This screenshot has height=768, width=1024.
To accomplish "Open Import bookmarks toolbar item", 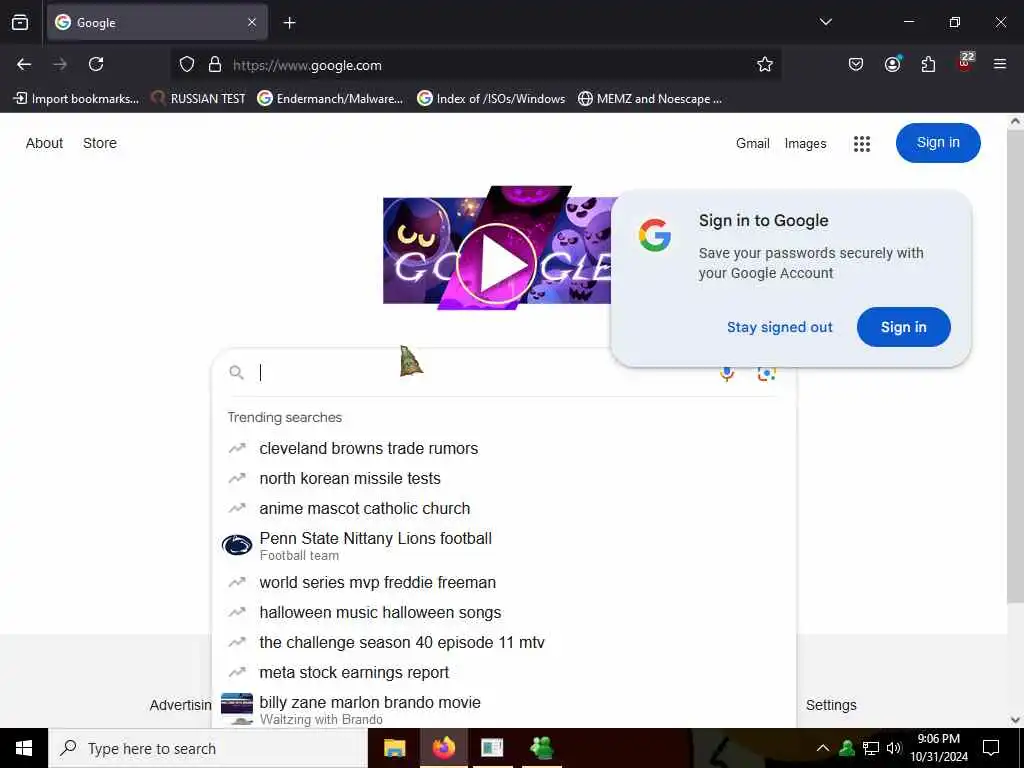I will (x=76, y=99).
